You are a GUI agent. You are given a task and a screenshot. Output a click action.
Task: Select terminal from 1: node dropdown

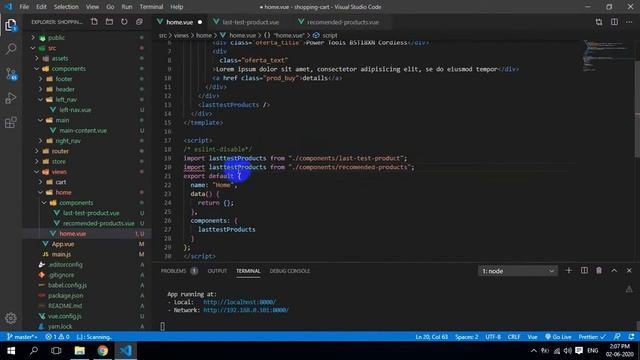coord(518,271)
